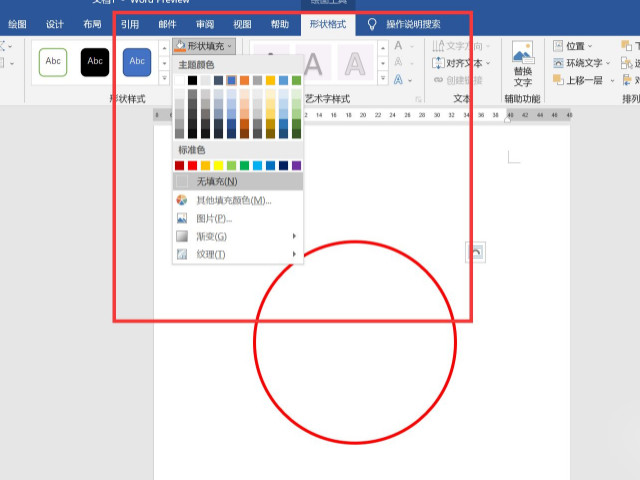Open the Review (审阅) ribbon tab
The width and height of the screenshot is (640, 480).
205,24
